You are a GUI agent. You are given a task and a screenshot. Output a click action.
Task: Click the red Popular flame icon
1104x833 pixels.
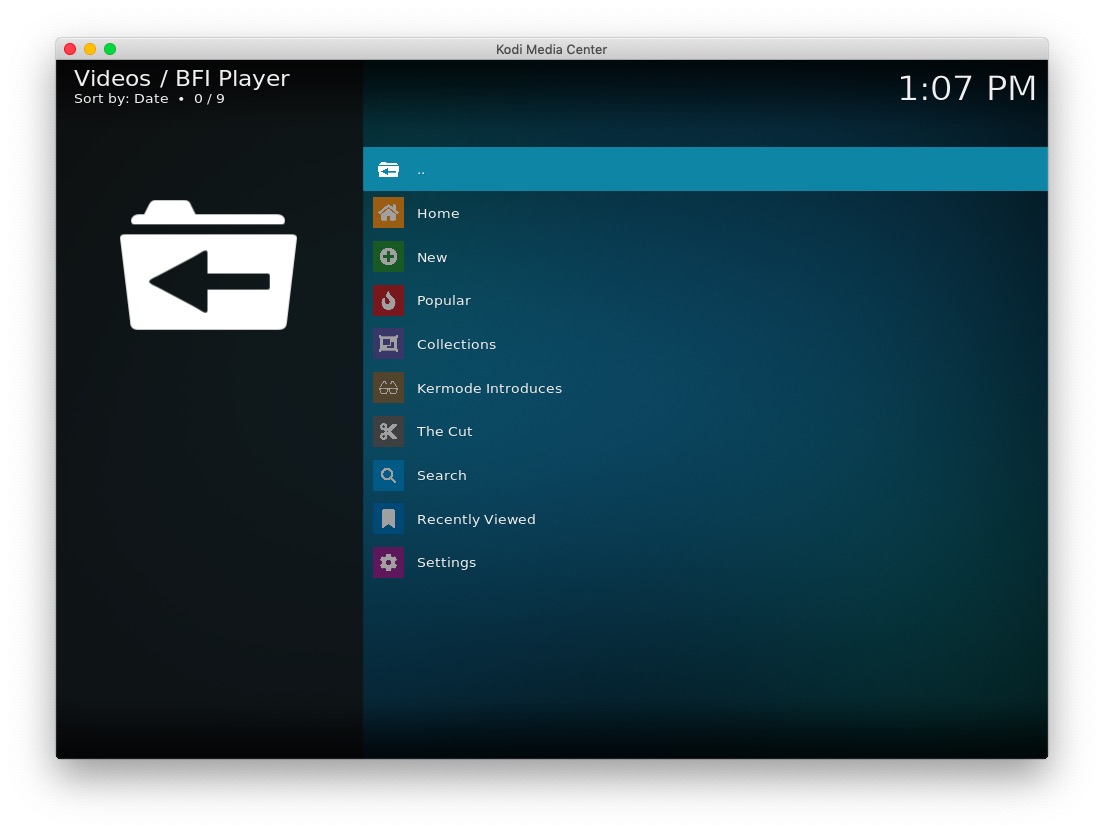tap(388, 300)
